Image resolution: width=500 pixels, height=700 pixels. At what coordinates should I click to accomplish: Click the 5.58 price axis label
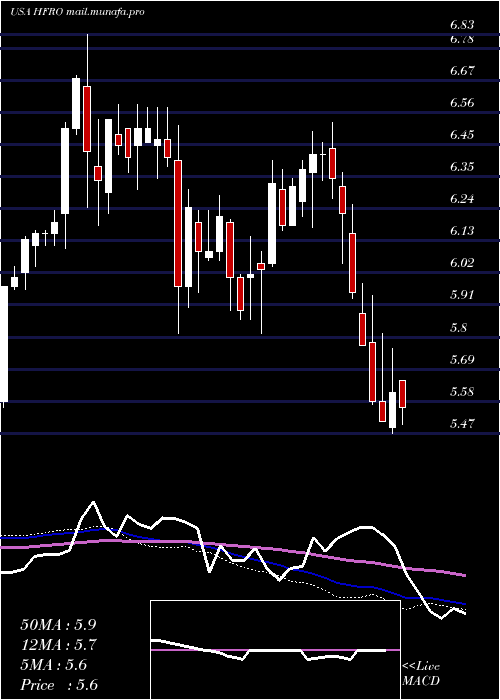pyautogui.click(x=462, y=392)
